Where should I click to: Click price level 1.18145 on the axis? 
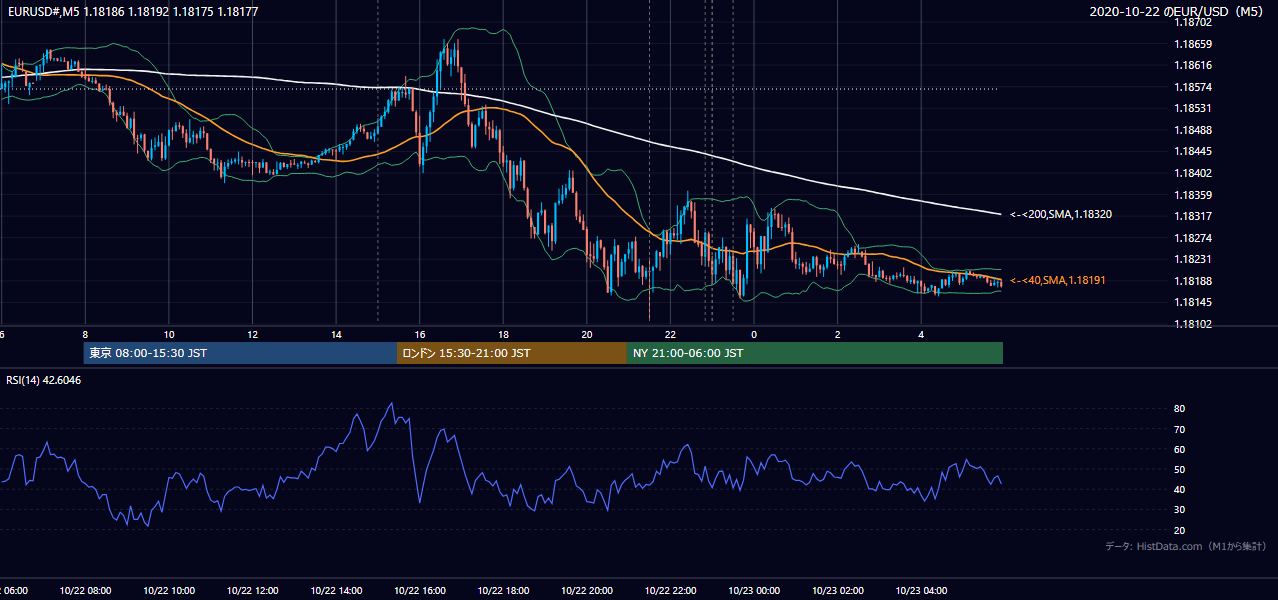point(1193,302)
